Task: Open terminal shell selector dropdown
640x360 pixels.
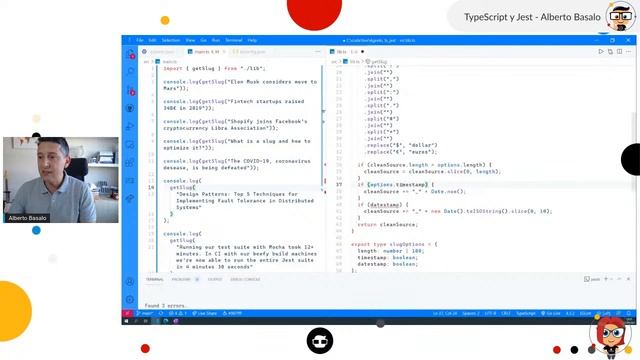Action: (592, 279)
